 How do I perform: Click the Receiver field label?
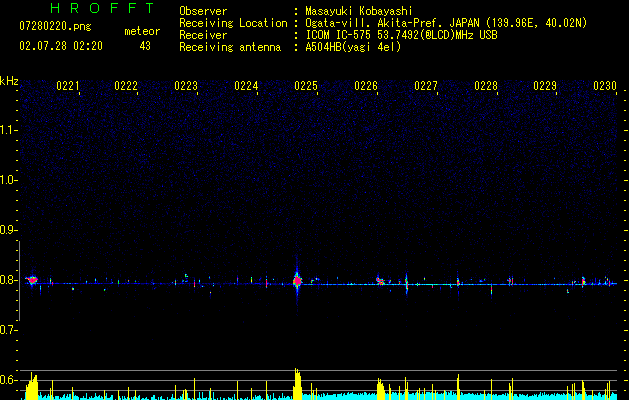pyautogui.click(x=203, y=35)
